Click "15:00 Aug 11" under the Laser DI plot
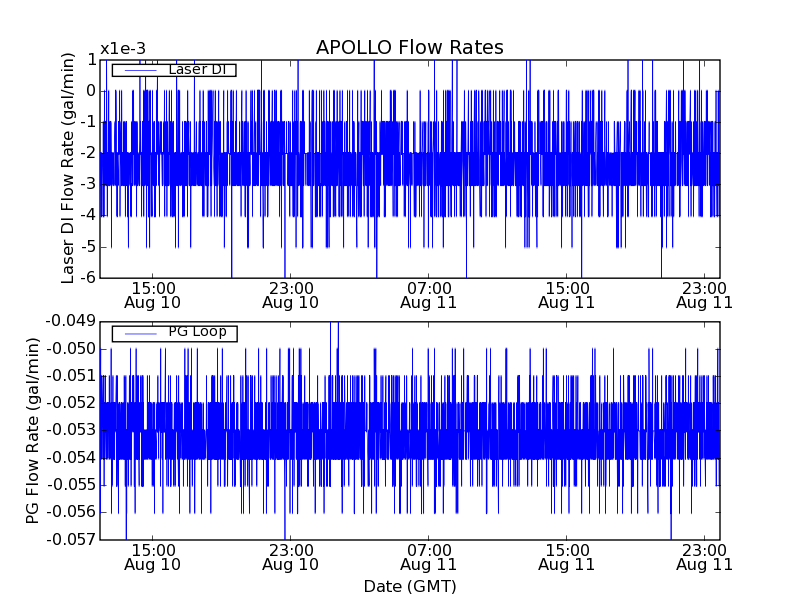Screen dimensions: 800x600 point(567,296)
